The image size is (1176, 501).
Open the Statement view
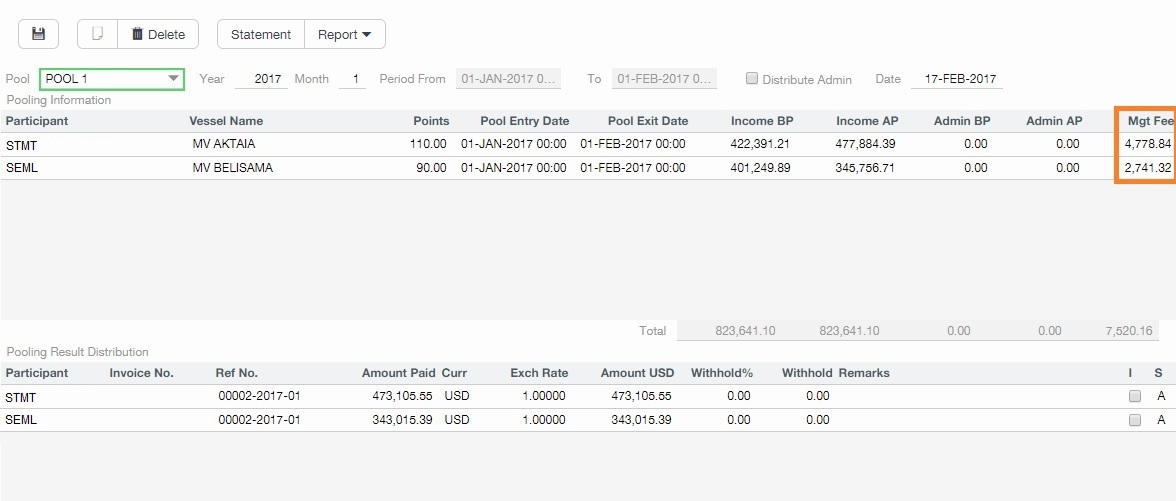click(260, 34)
